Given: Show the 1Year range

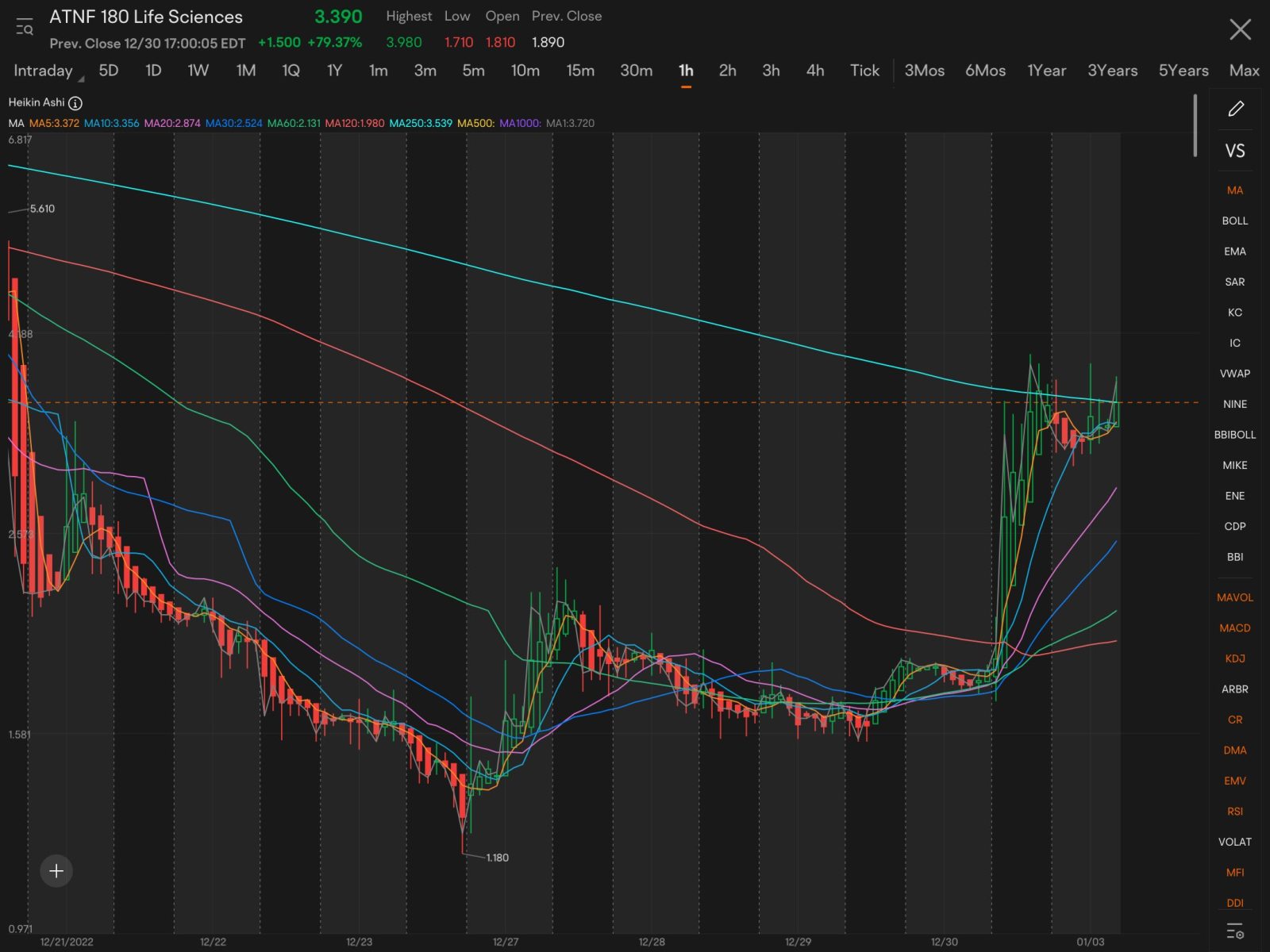Looking at the screenshot, I should pos(1047,71).
